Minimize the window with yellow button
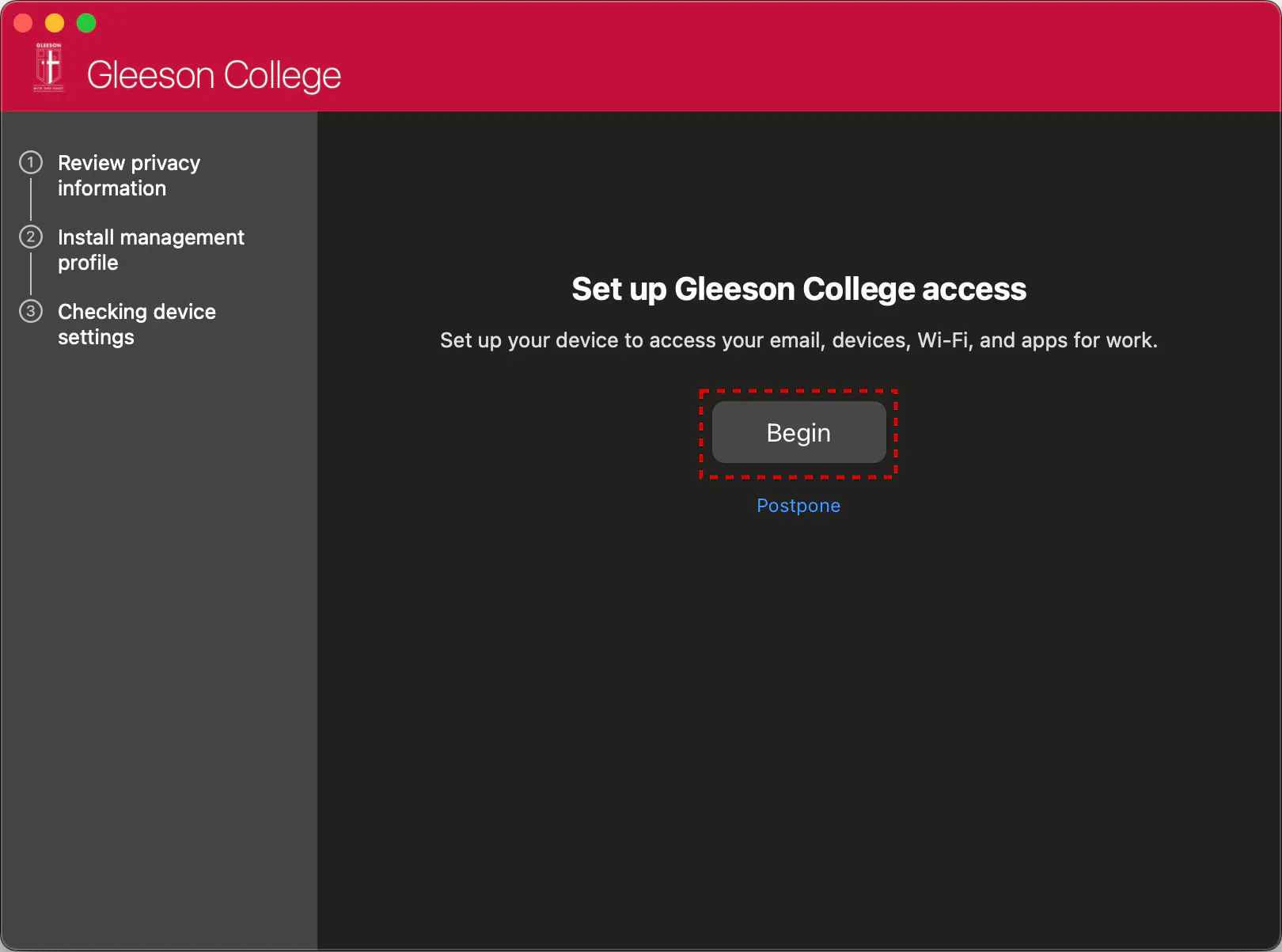 click(55, 23)
